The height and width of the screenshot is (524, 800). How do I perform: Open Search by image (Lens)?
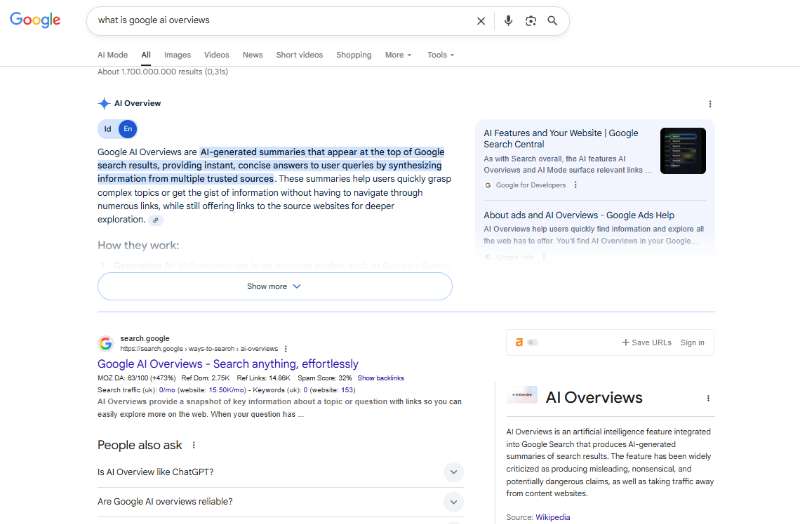(x=530, y=20)
